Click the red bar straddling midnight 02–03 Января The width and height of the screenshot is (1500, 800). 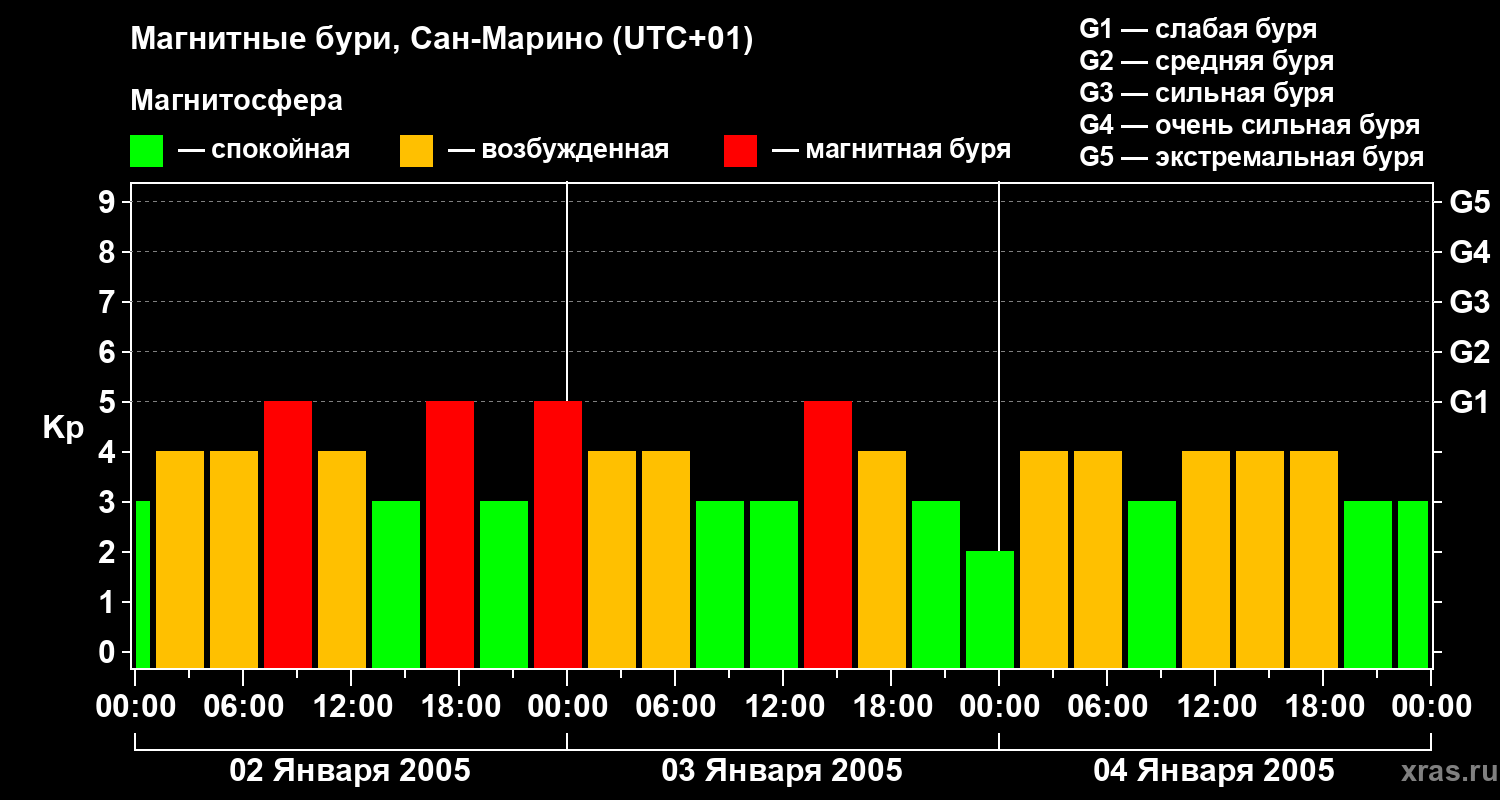pyautogui.click(x=558, y=534)
